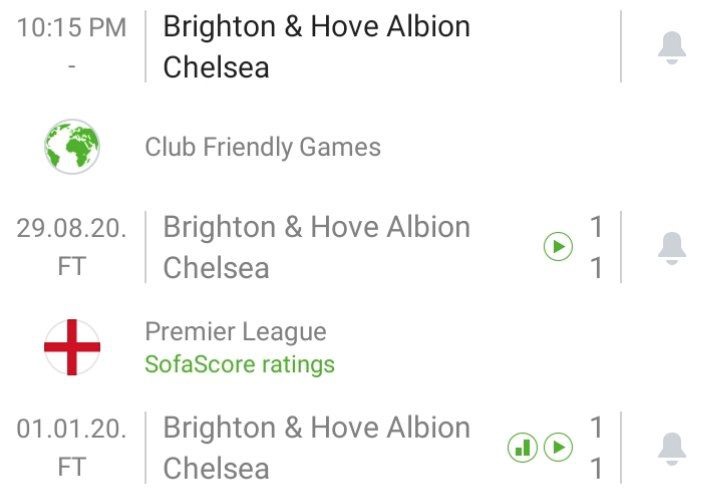Open Chelsea from the 29.08.20 match
The width and height of the screenshot is (720, 503).
click(216, 268)
